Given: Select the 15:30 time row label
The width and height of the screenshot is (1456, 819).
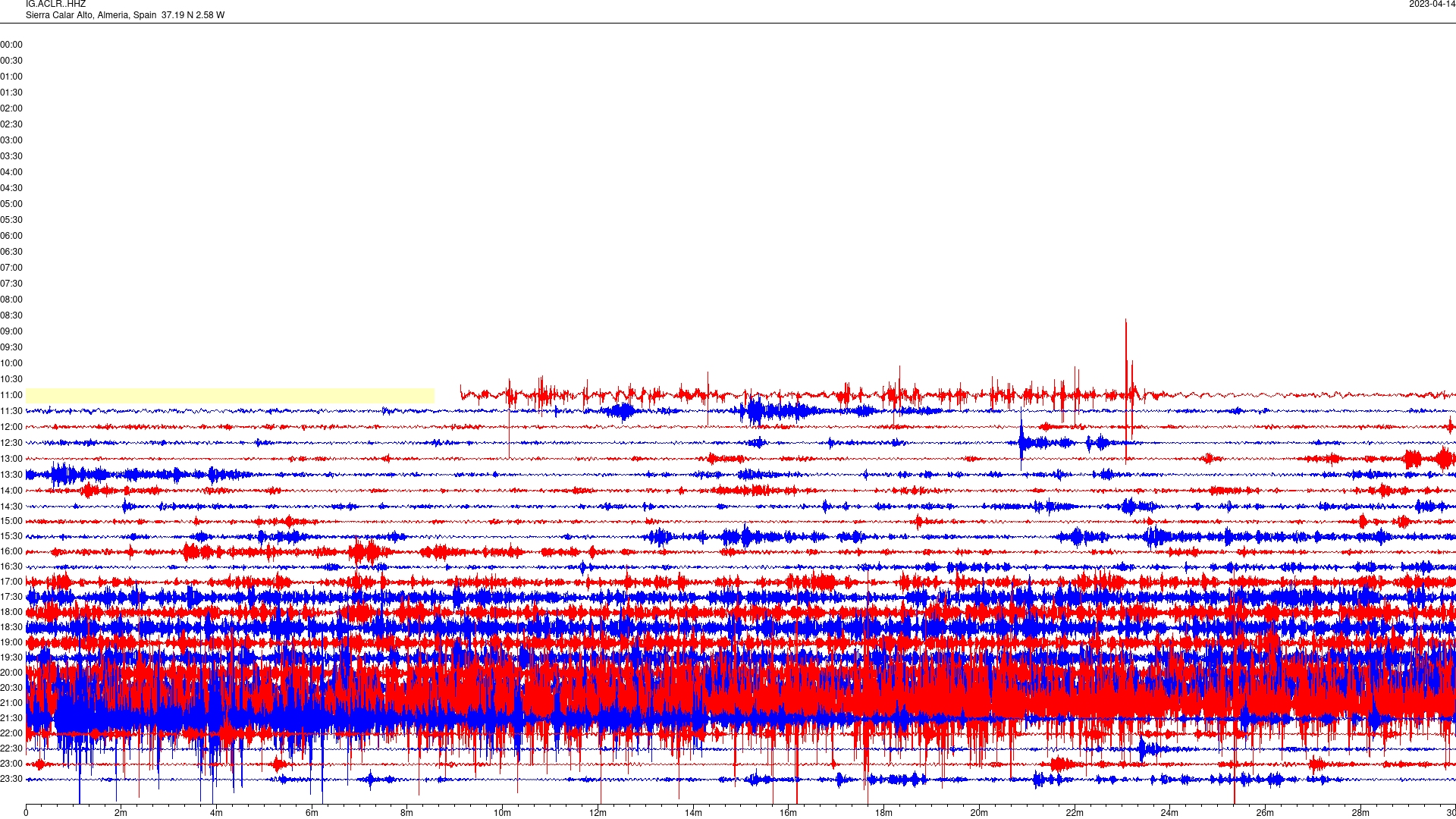Looking at the screenshot, I should [11, 536].
